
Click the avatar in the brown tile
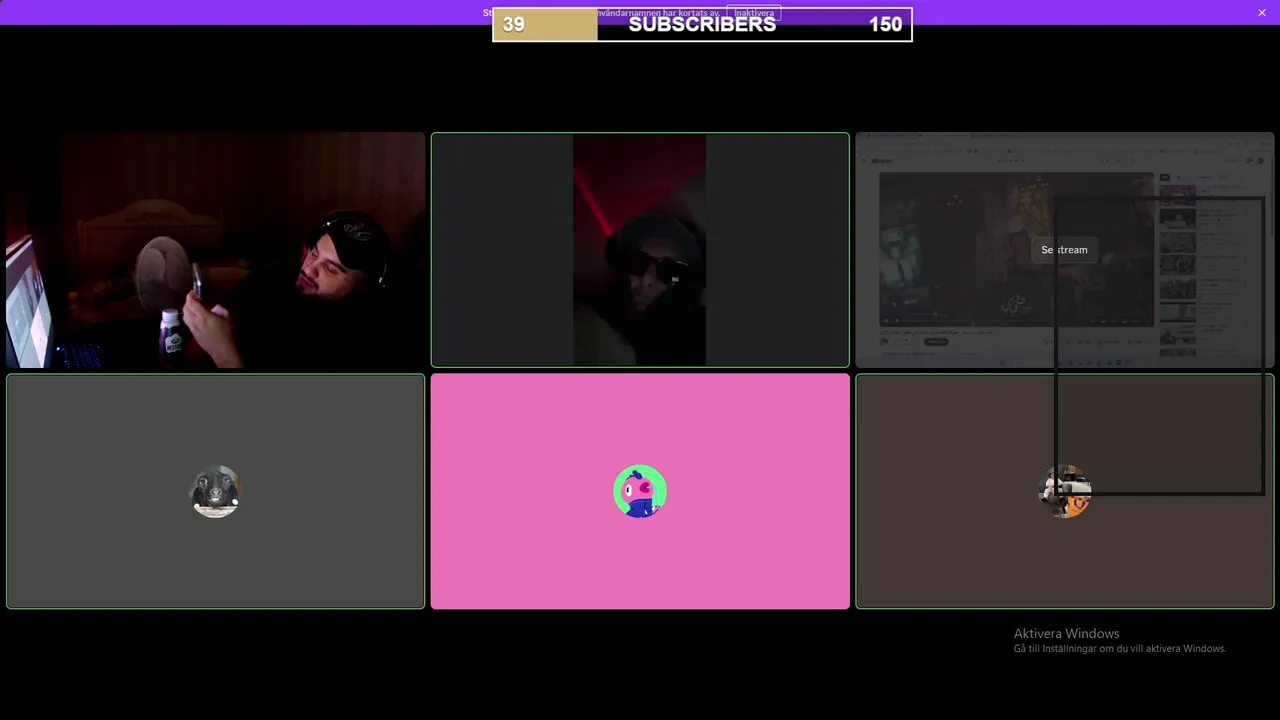[1064, 491]
